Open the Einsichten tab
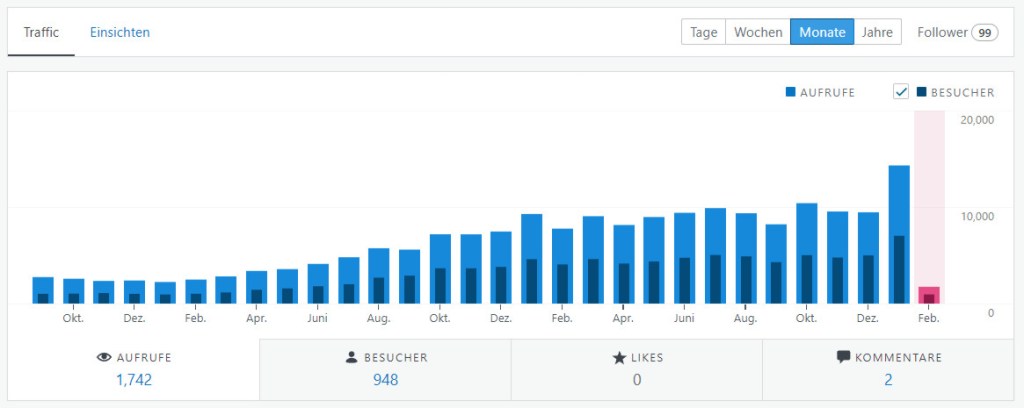The height and width of the screenshot is (408, 1024). pos(120,32)
